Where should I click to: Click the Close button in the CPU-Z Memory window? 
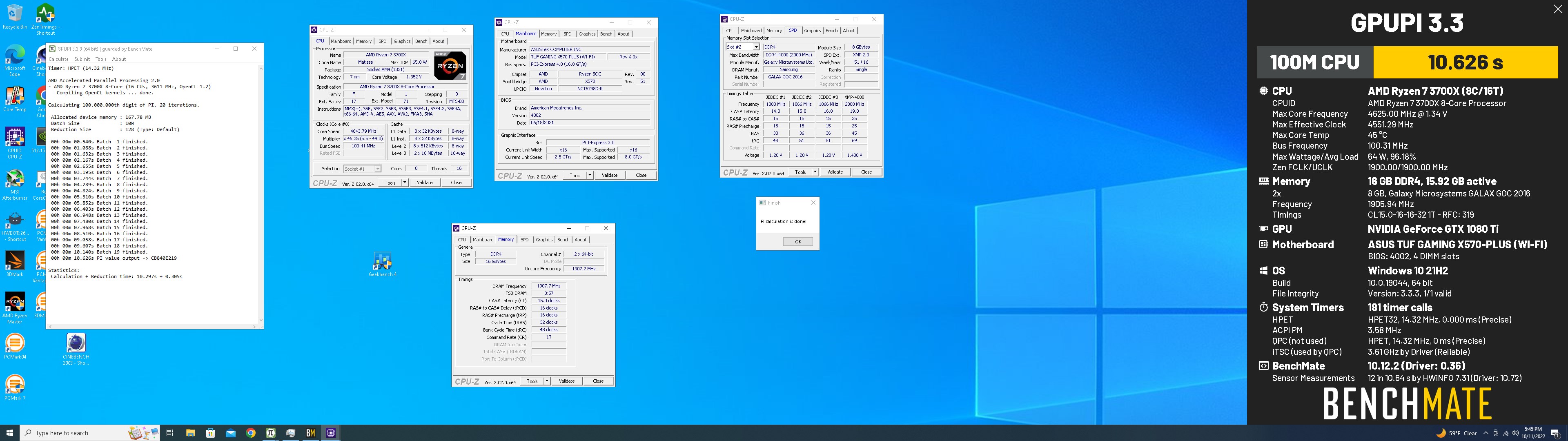click(598, 381)
